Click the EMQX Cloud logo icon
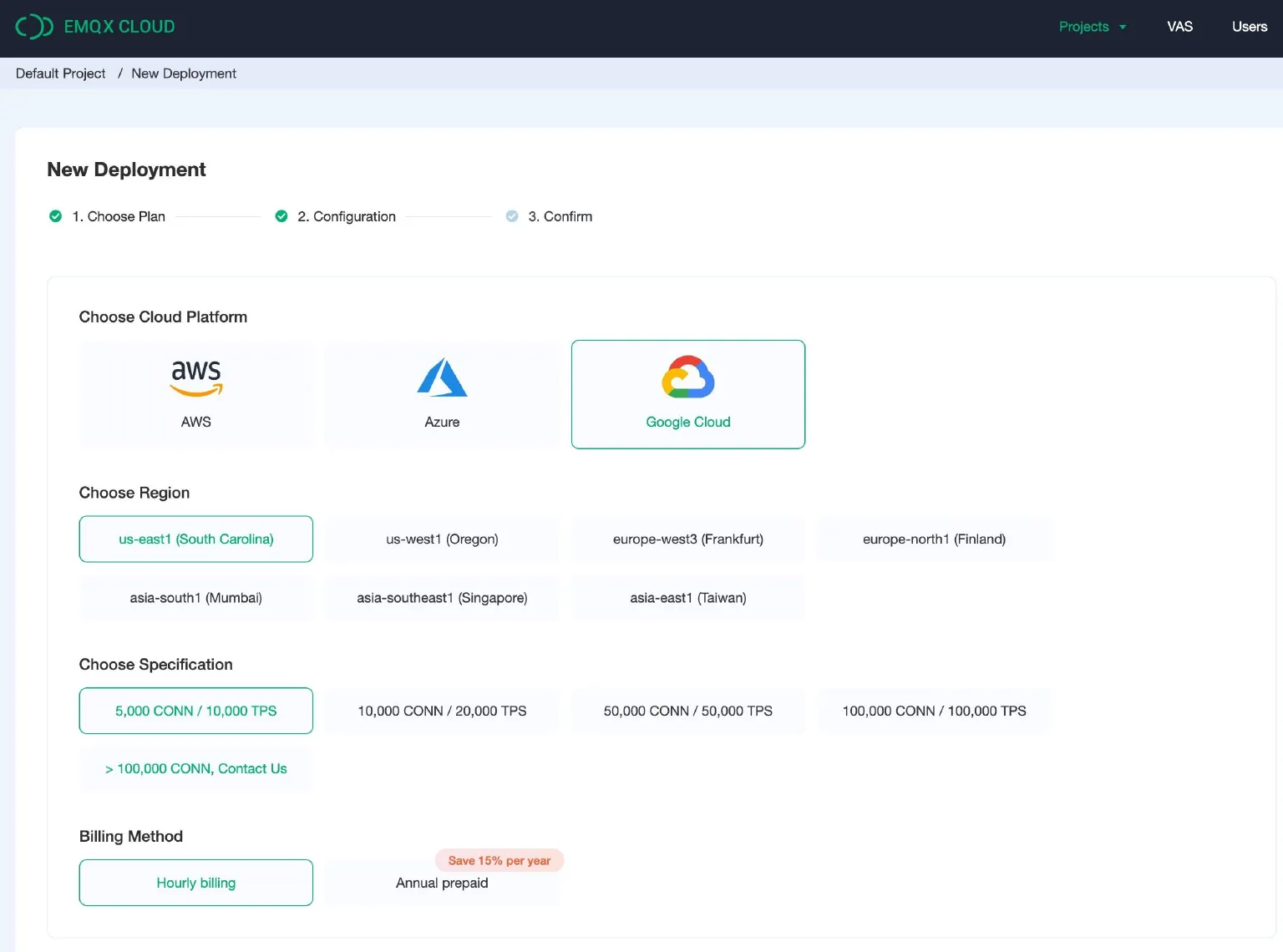Viewport: 1283px width, 952px height. [x=34, y=27]
